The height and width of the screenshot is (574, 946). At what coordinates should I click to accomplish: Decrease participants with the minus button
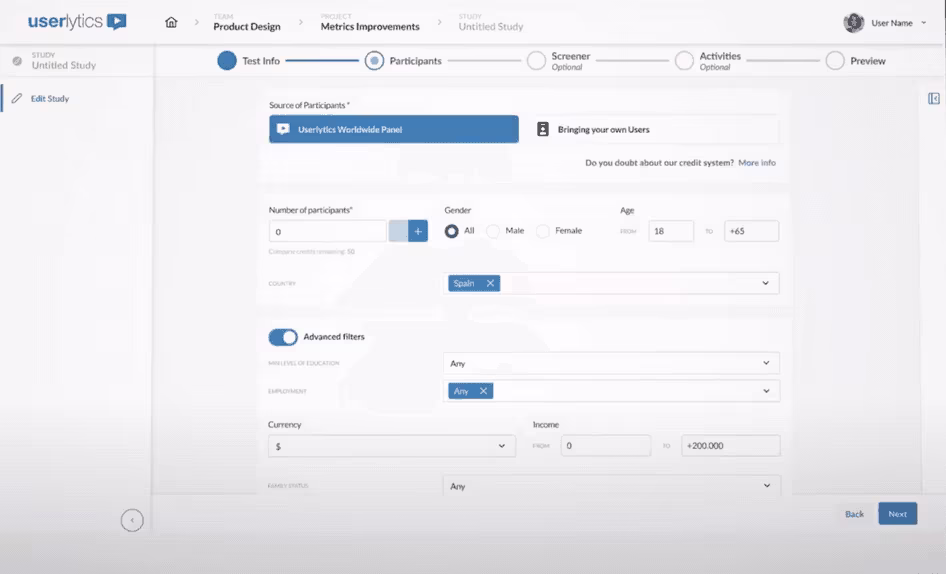(398, 231)
